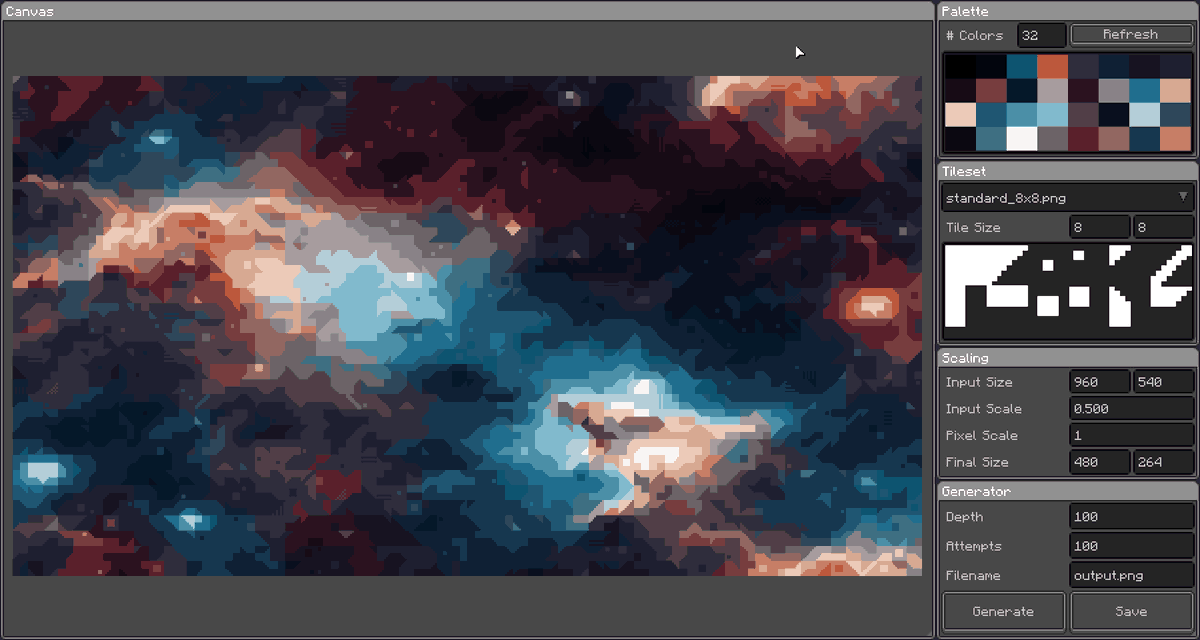Pick the rust orange palette swatch
This screenshot has height=640, width=1200.
[1052, 66]
